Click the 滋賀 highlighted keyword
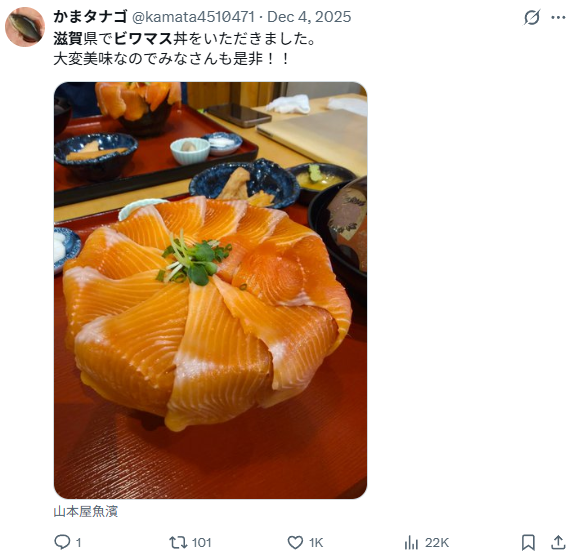 [x=68, y=38]
